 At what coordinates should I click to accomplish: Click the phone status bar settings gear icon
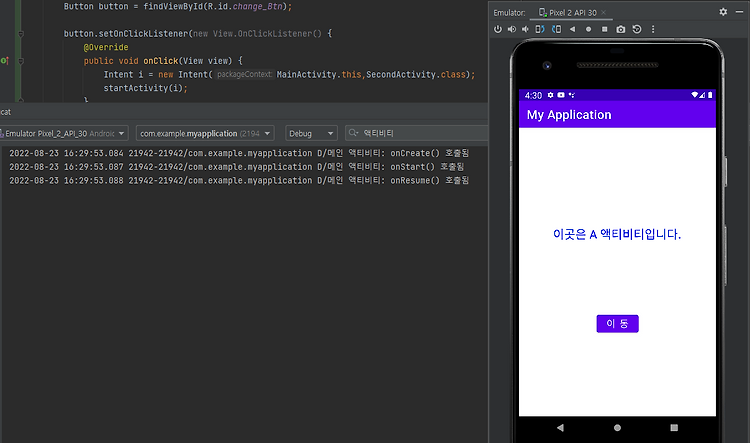(x=551, y=95)
